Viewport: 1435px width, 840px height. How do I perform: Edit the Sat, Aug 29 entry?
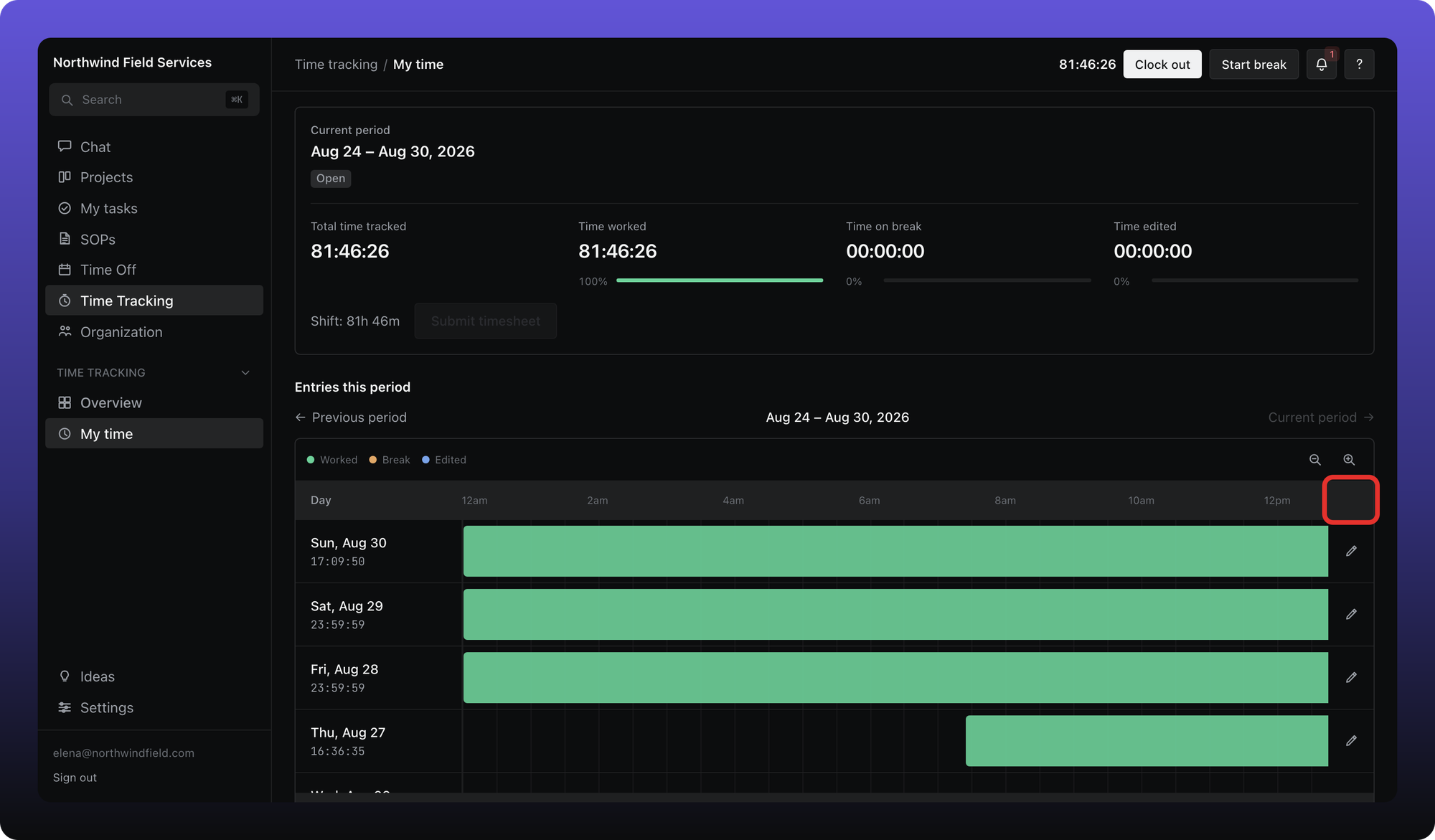pyautogui.click(x=1351, y=614)
